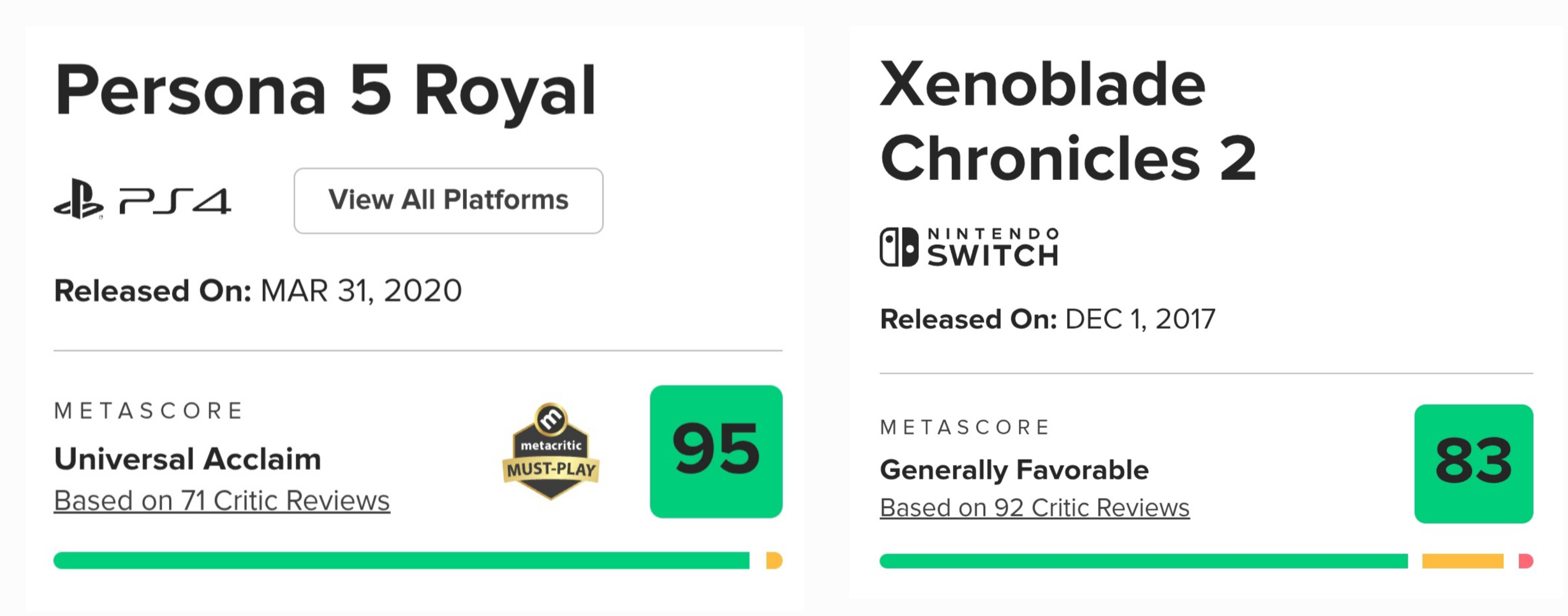Click Generally Favorable label
This screenshot has height=616, width=1568.
(x=1014, y=470)
